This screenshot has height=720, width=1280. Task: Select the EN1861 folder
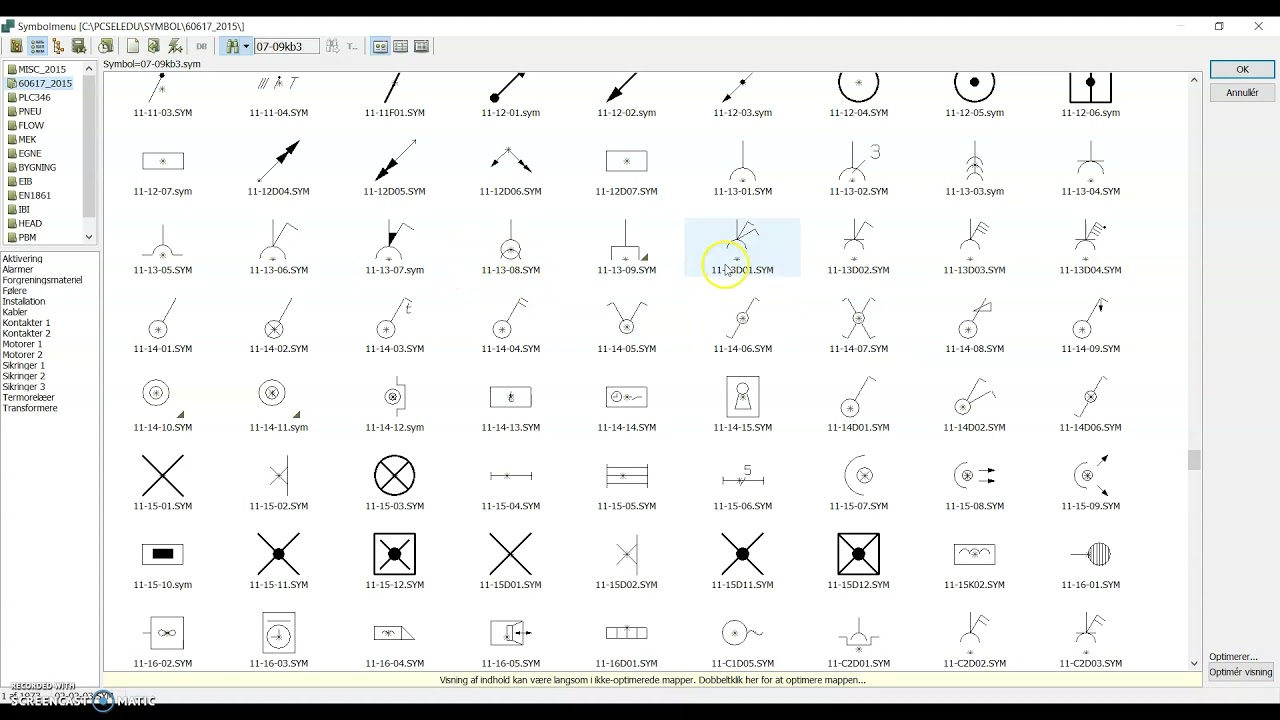pyautogui.click(x=34, y=195)
